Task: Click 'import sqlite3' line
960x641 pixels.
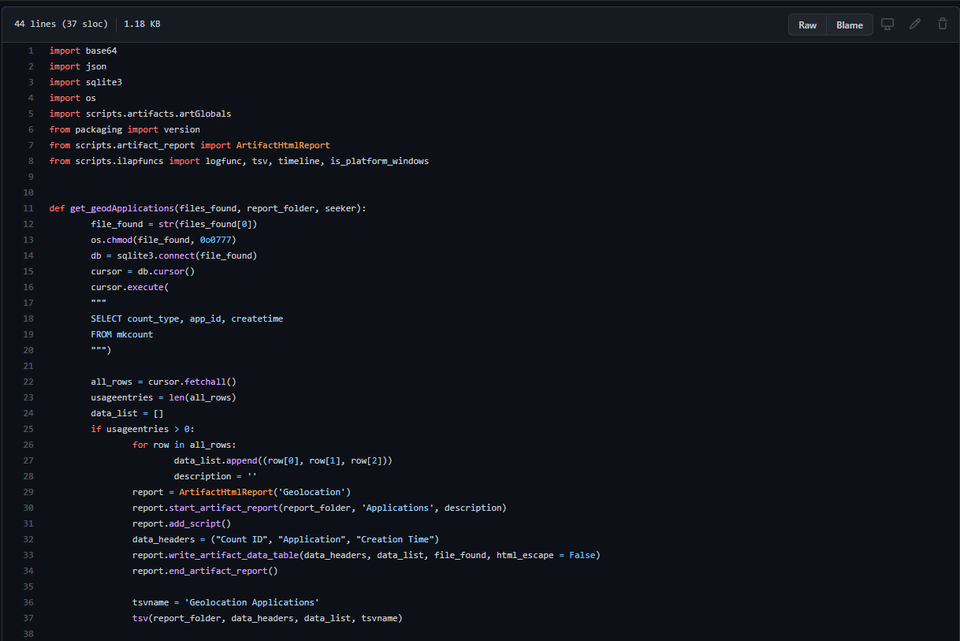Action: click(x=86, y=82)
